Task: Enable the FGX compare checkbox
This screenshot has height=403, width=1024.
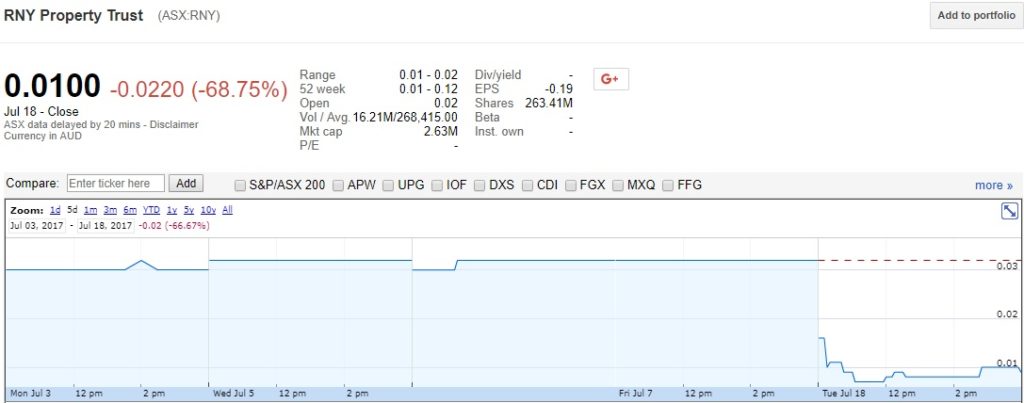Action: tap(570, 185)
